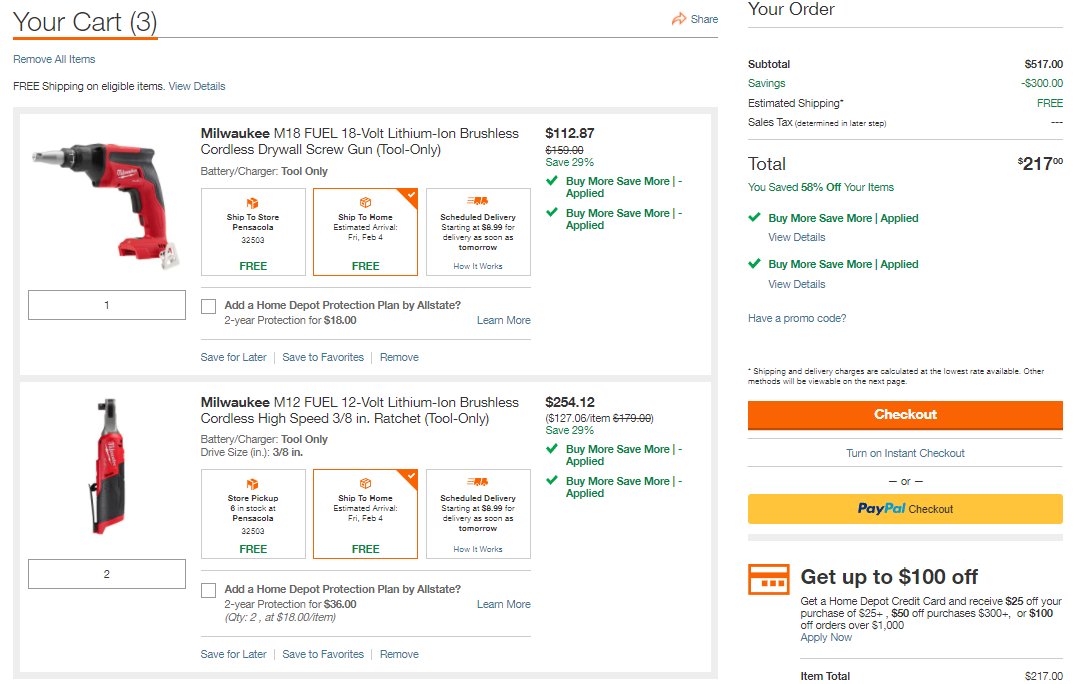Click quantity field showing 2
Viewport: 1082px width, 684px height.
(107, 574)
